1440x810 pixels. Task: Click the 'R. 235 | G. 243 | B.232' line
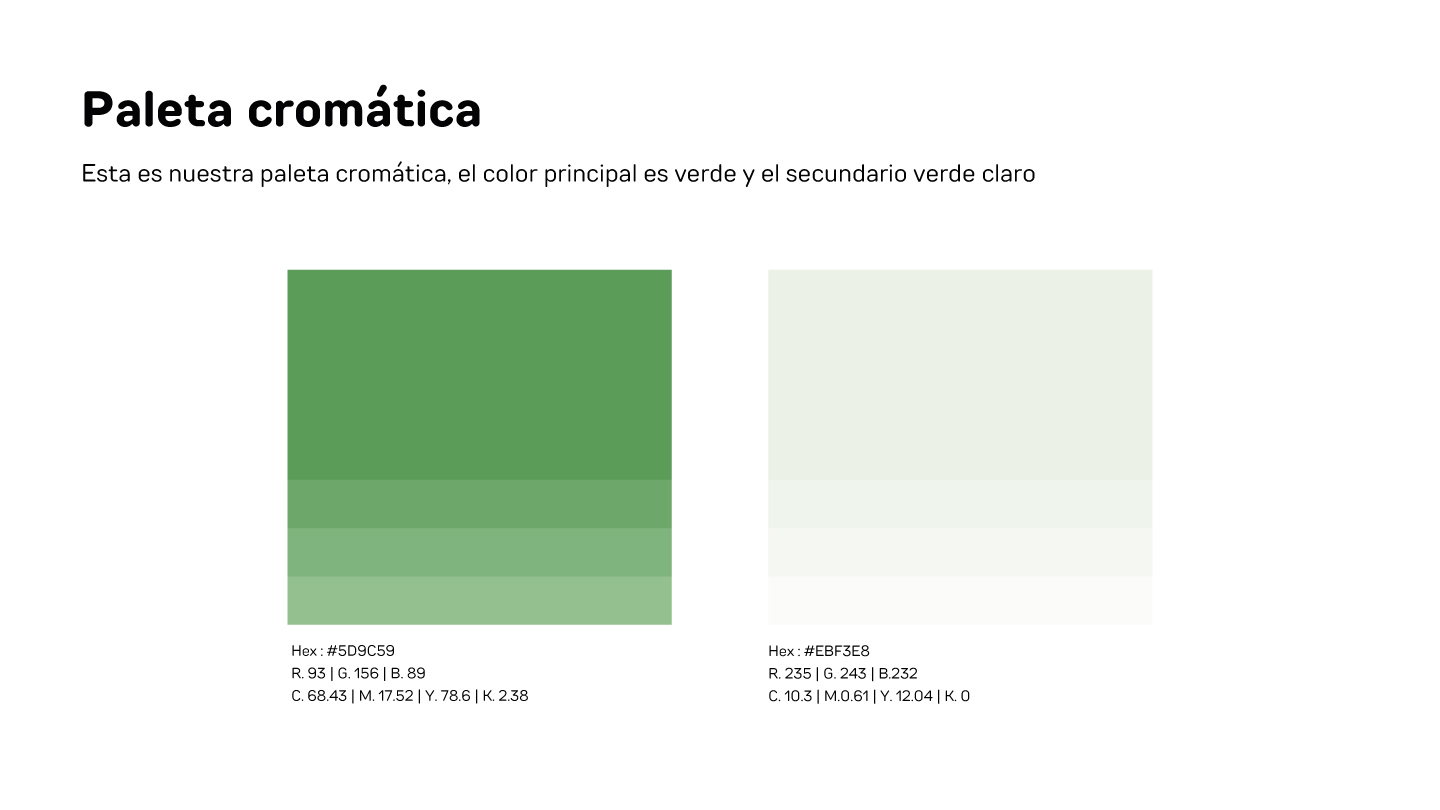(x=842, y=673)
